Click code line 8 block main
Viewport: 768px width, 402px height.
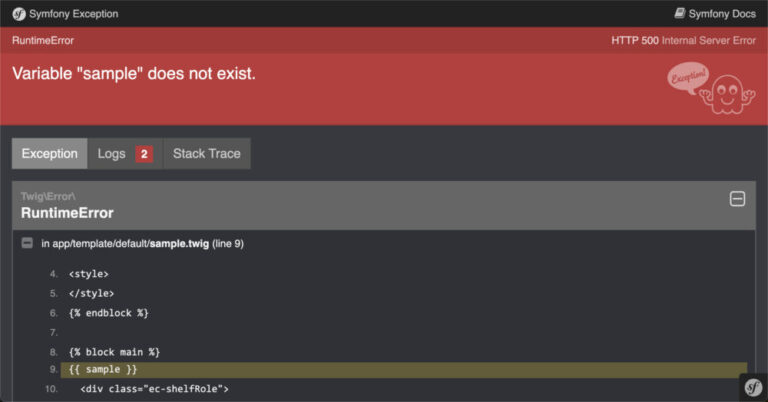click(x=115, y=352)
